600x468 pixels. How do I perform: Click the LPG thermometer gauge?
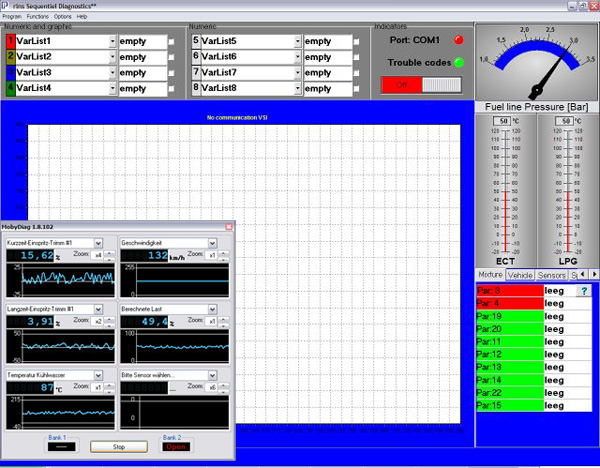click(x=567, y=190)
